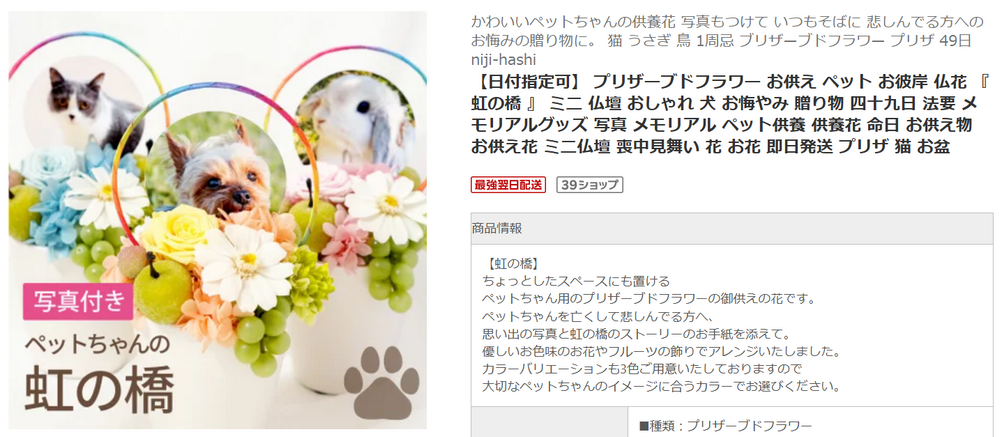
Task: Click the brown paw print icon
Action: click(x=382, y=382)
